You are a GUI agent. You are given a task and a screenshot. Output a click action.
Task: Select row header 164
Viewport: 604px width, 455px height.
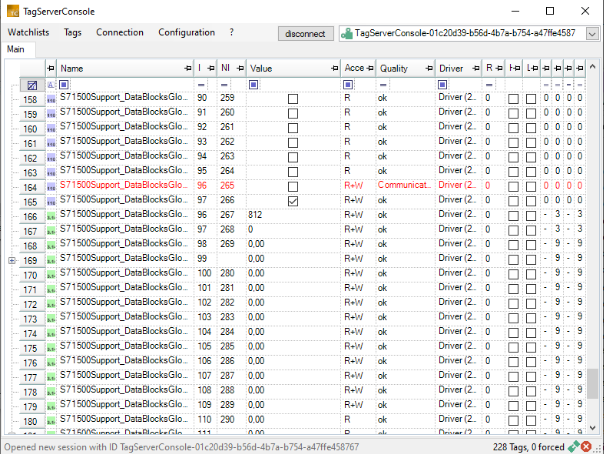tap(30, 188)
